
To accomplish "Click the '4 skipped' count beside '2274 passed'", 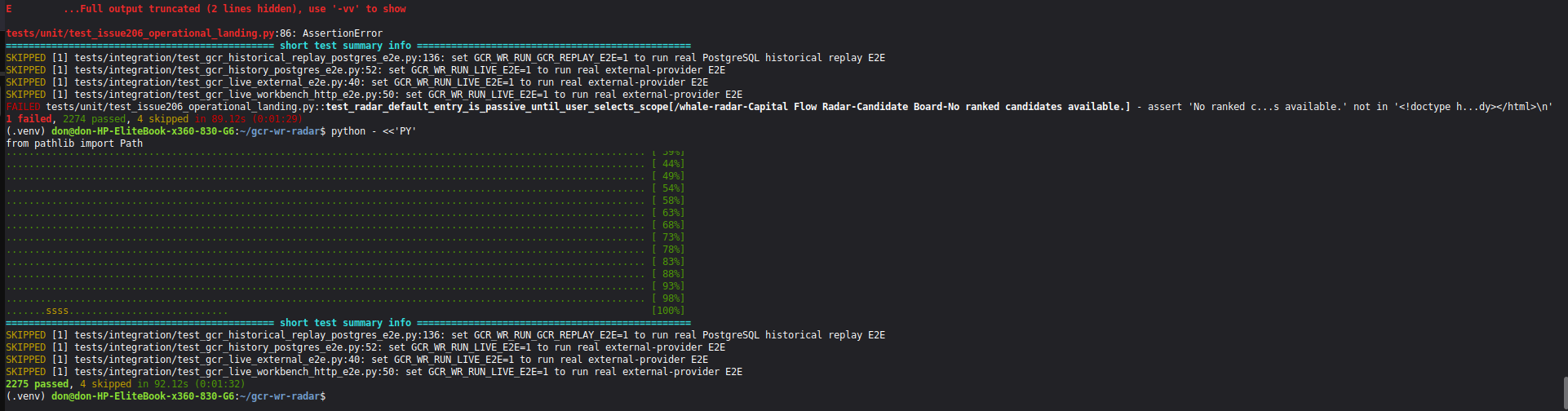I will 162,119.
